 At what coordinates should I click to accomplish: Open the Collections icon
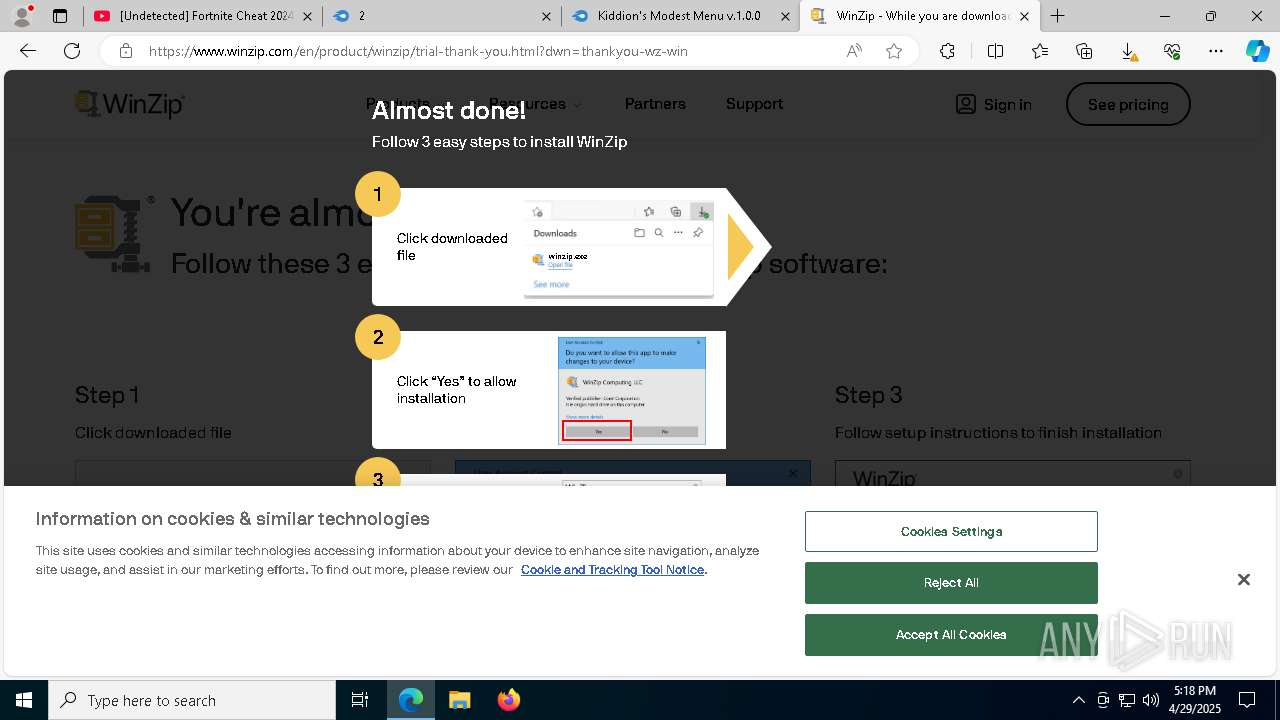click(x=1084, y=51)
